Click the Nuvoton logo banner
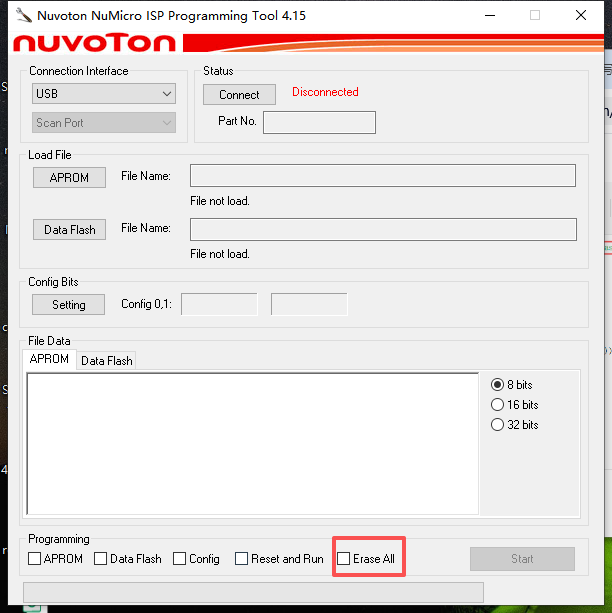The image size is (612, 613). (306, 43)
